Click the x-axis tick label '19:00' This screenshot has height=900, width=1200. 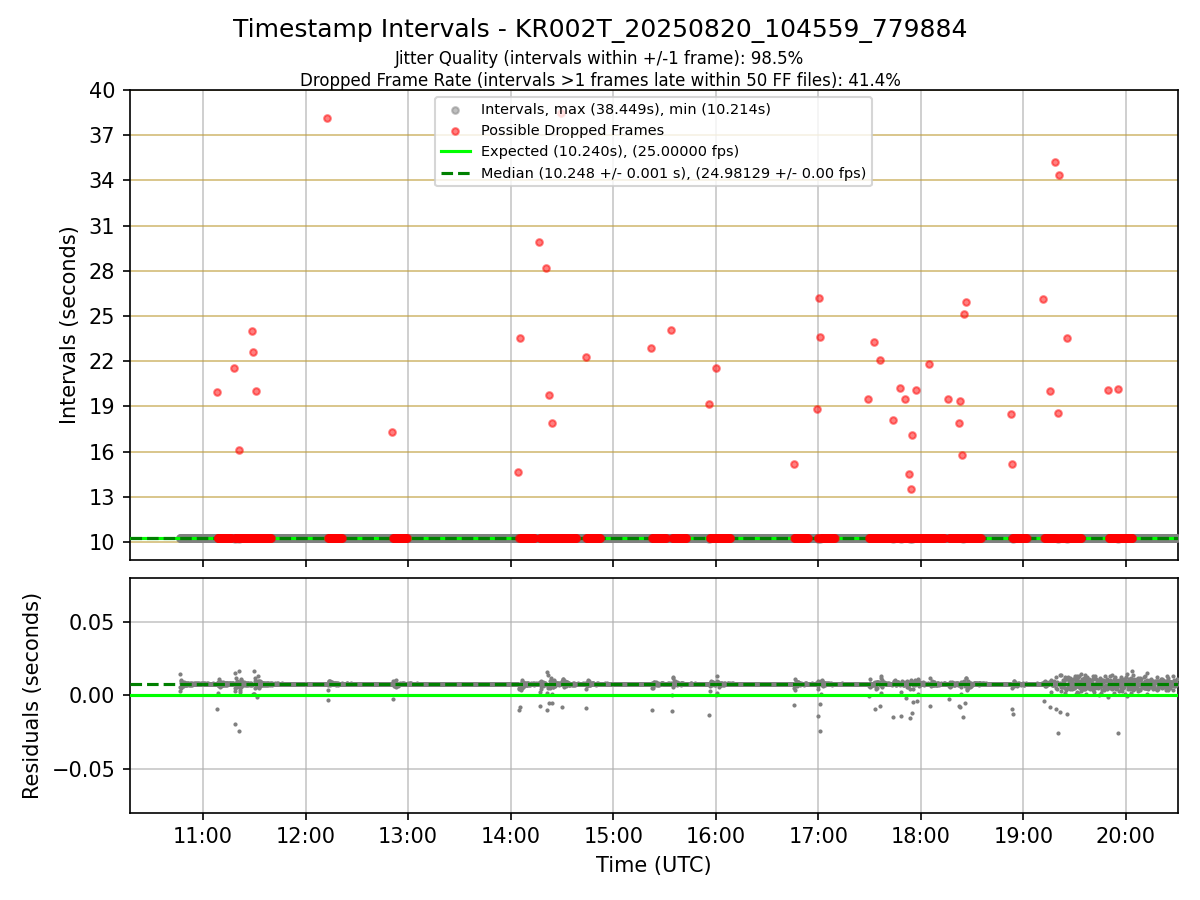(1023, 833)
